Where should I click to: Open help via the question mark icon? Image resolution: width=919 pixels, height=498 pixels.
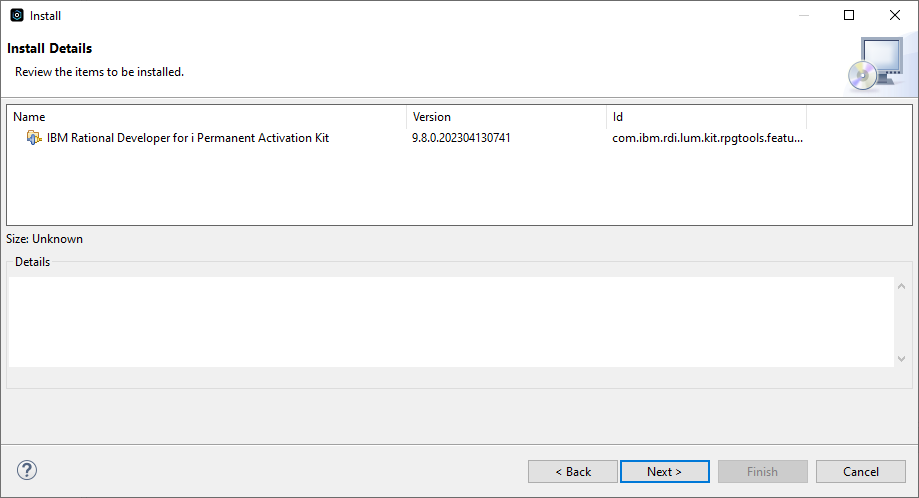27,470
